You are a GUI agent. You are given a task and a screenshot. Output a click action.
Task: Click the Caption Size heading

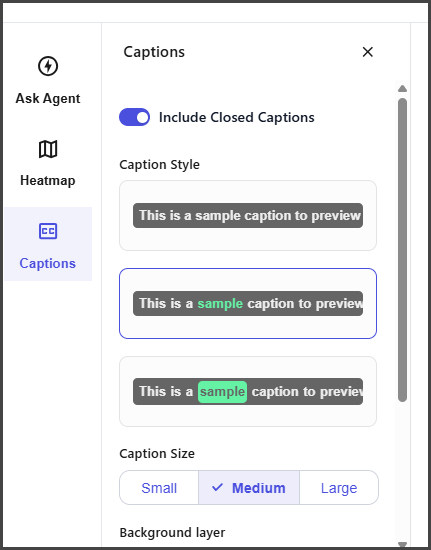pyautogui.click(x=157, y=454)
